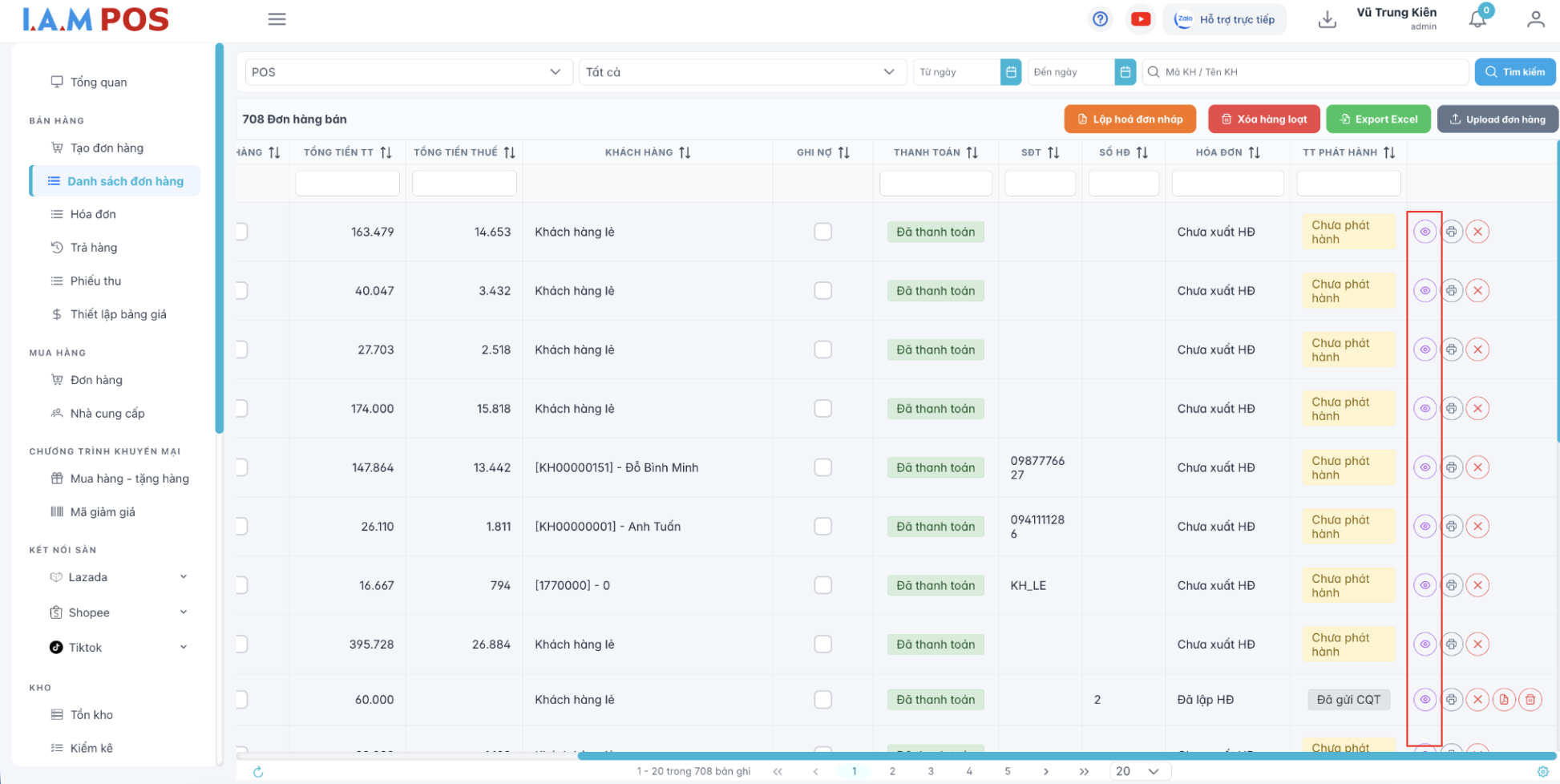The image size is (1560, 784).
Task: Open the notification bell
Action: tap(1477, 19)
